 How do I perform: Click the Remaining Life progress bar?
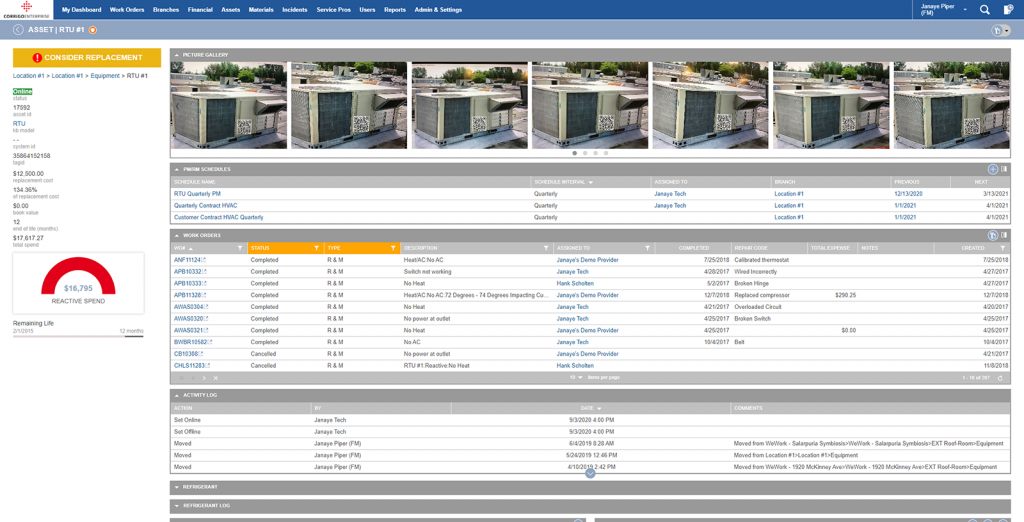pyautogui.click(x=78, y=336)
